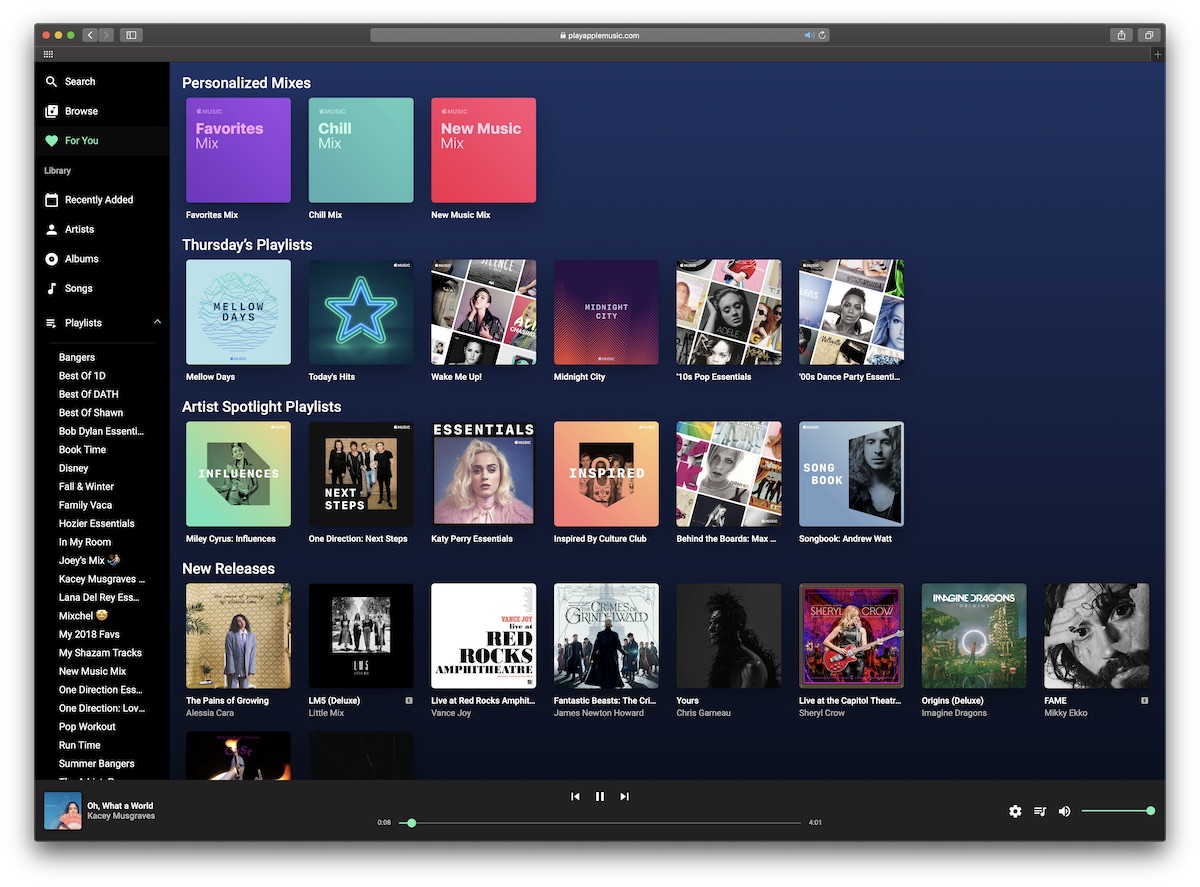Adjust the volume slider
The width and height of the screenshot is (1200, 887).
1118,811
